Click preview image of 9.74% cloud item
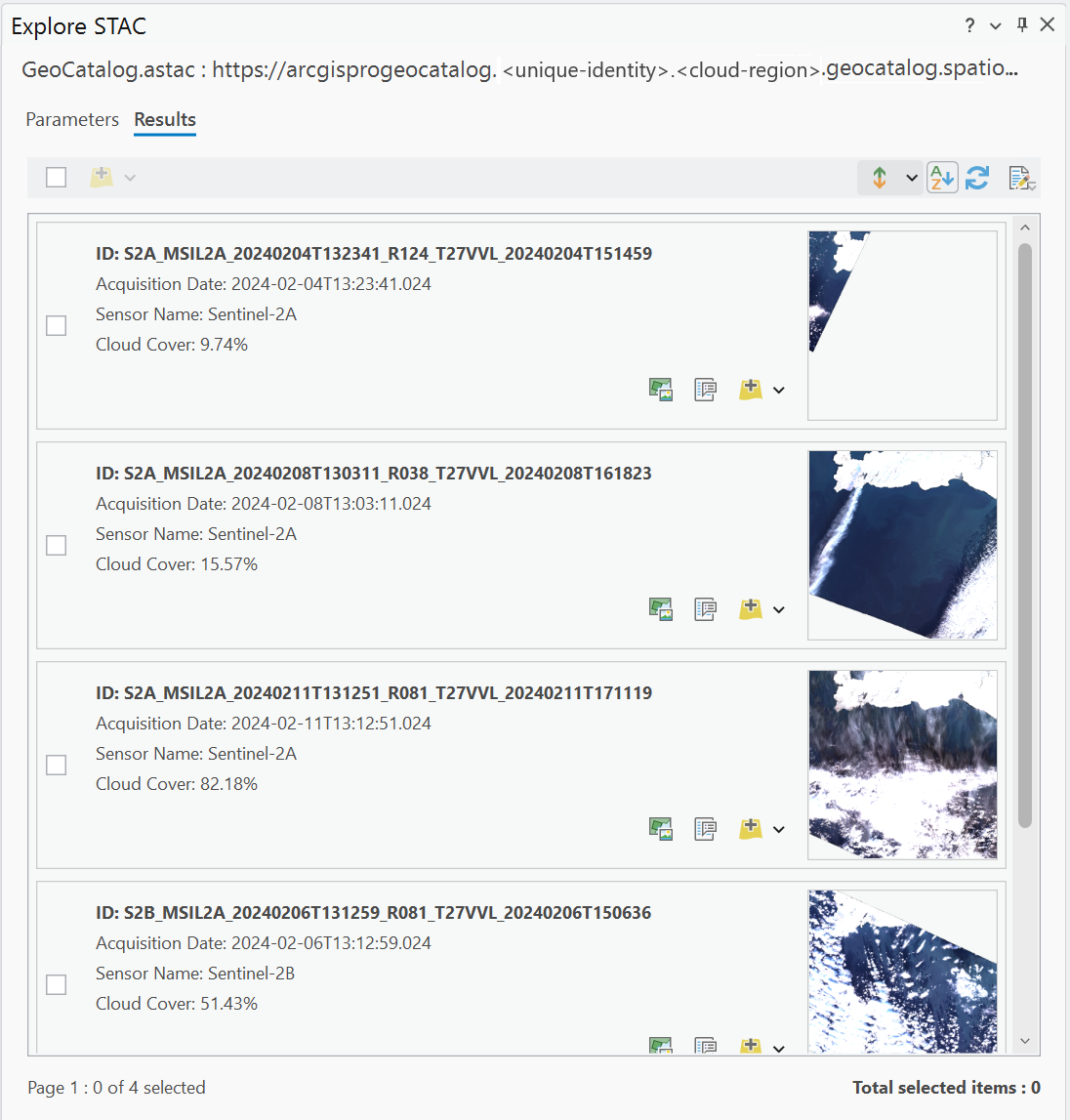The image size is (1070, 1120). click(902, 325)
